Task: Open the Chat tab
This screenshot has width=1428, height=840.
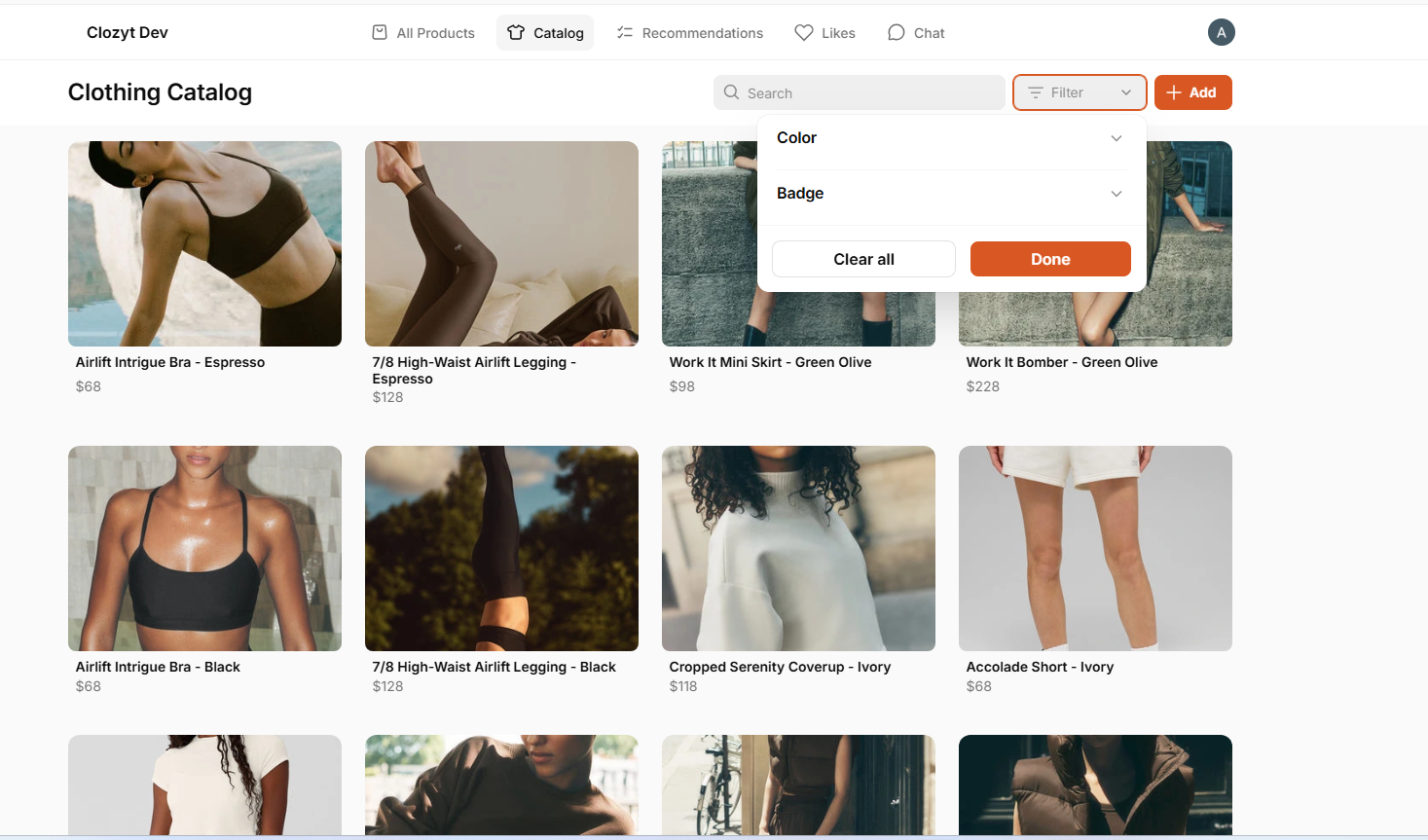Action: click(x=916, y=32)
